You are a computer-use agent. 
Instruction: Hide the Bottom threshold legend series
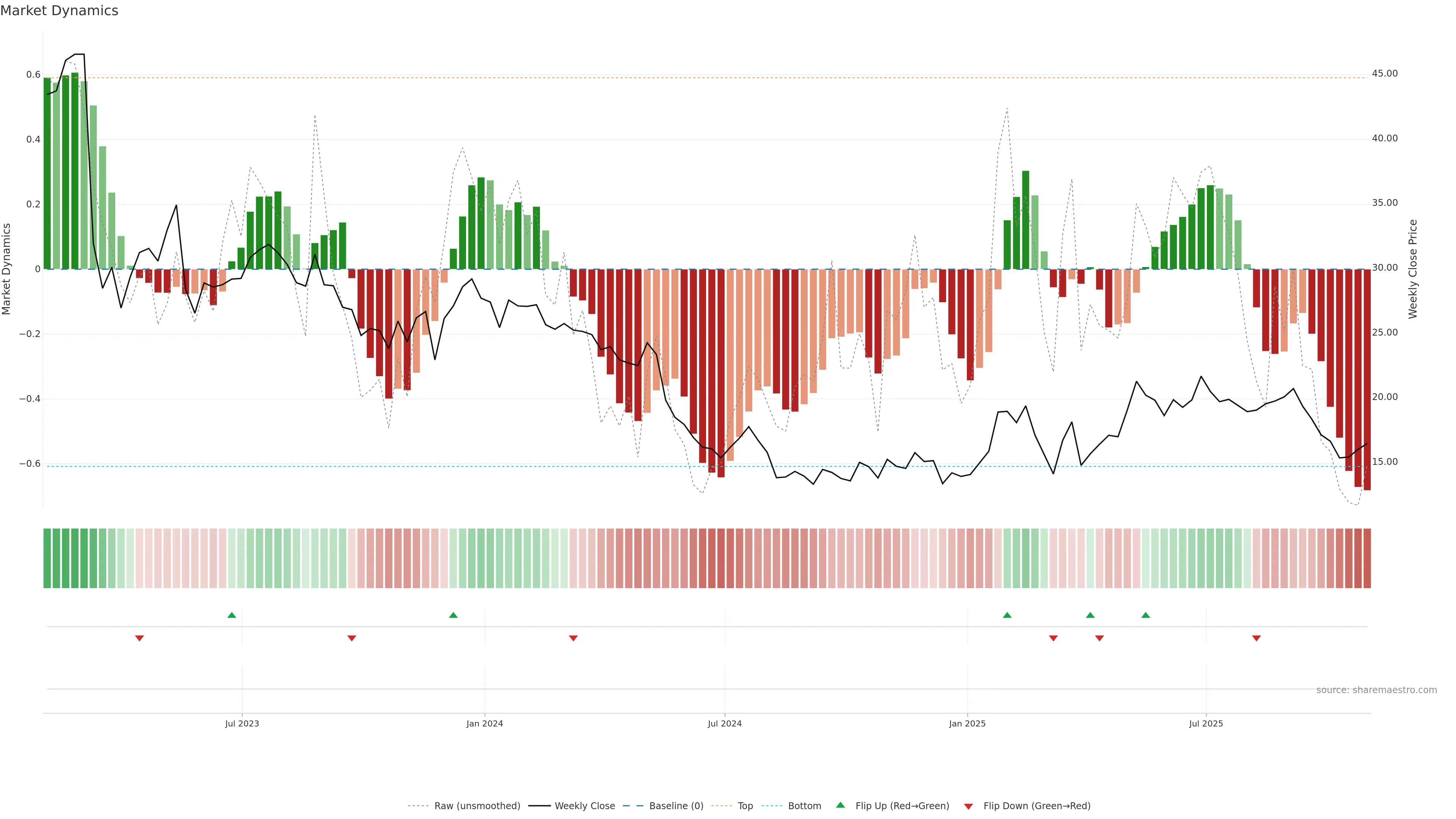(804, 806)
